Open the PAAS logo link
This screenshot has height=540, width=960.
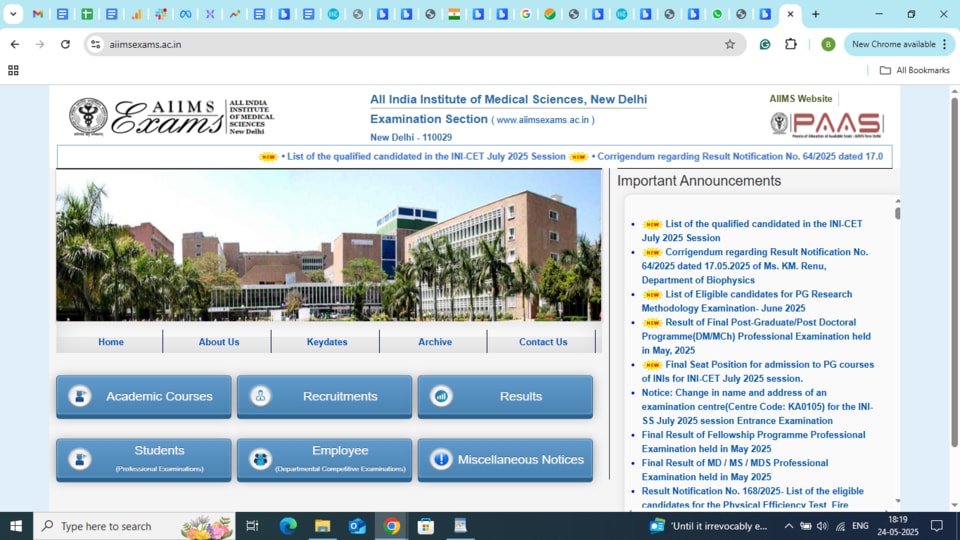[x=827, y=124]
